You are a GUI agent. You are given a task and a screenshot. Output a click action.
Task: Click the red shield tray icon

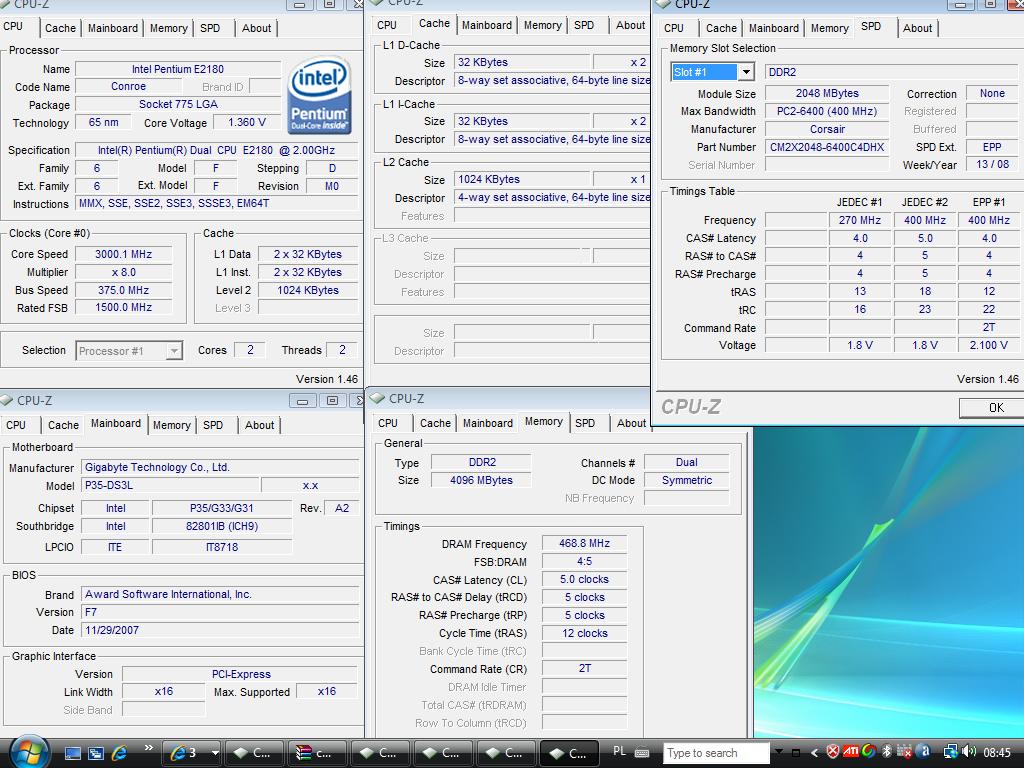(833, 752)
